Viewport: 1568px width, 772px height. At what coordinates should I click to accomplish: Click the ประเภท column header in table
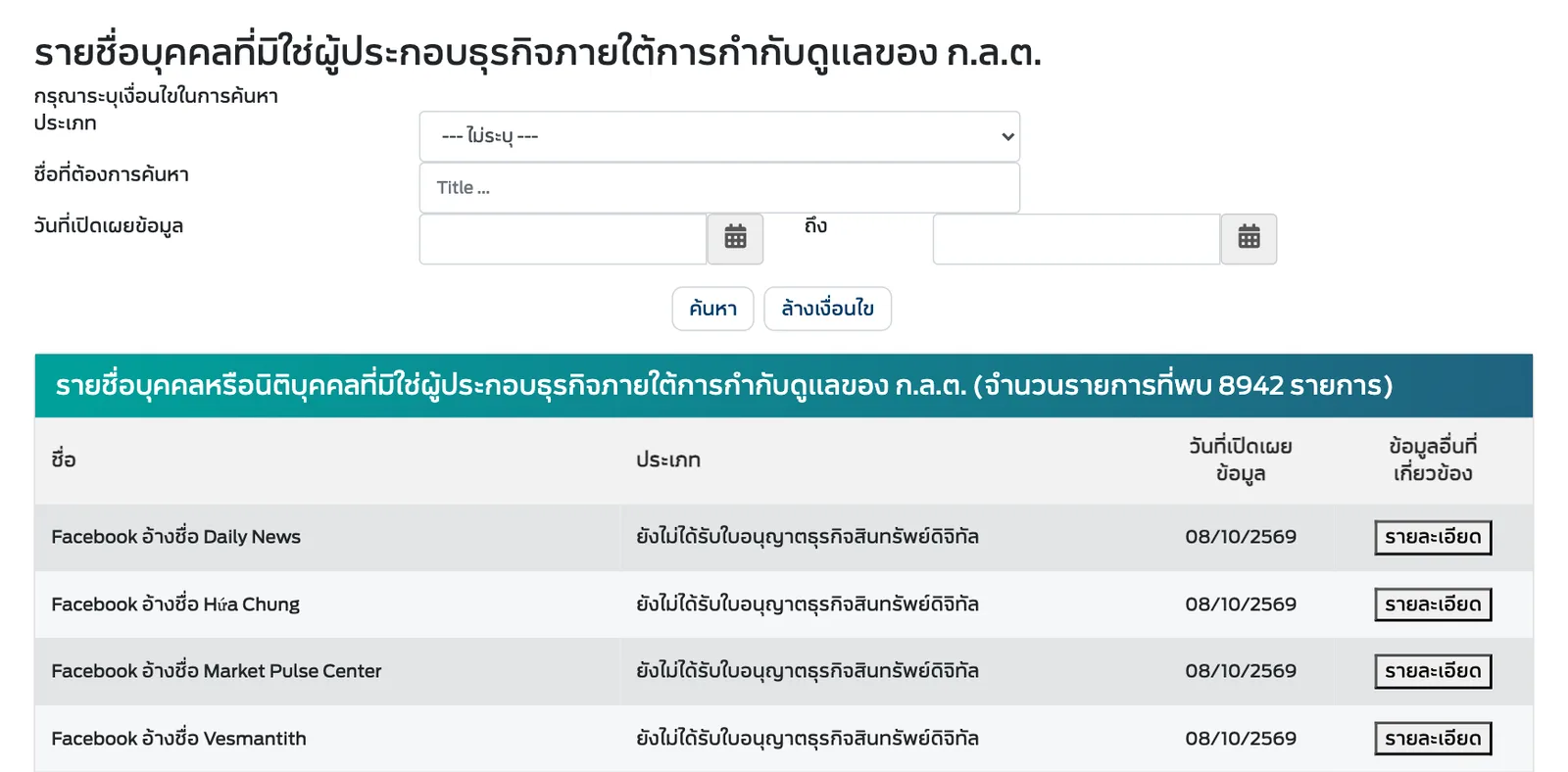click(668, 459)
